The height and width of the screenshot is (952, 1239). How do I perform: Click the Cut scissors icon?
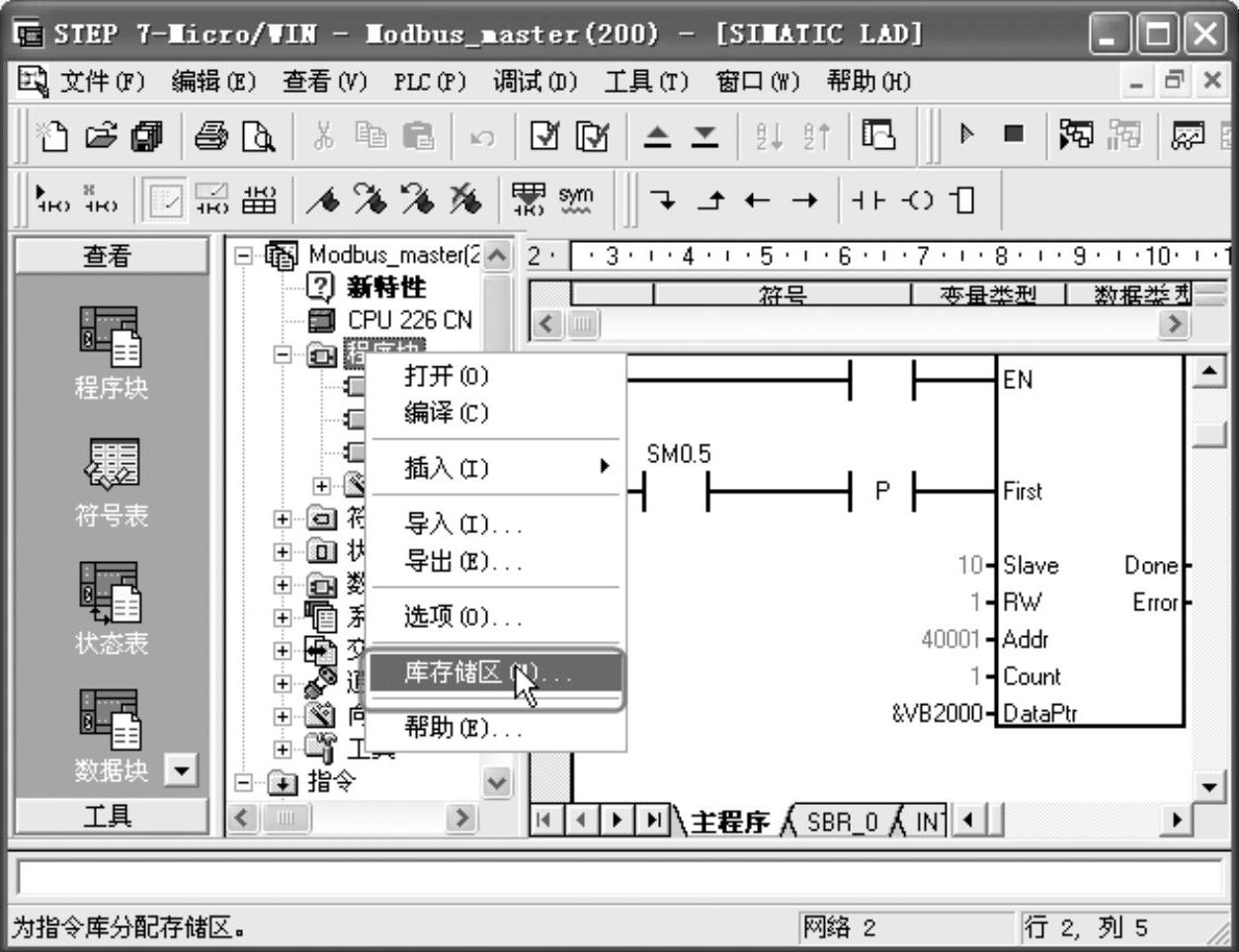(324, 135)
